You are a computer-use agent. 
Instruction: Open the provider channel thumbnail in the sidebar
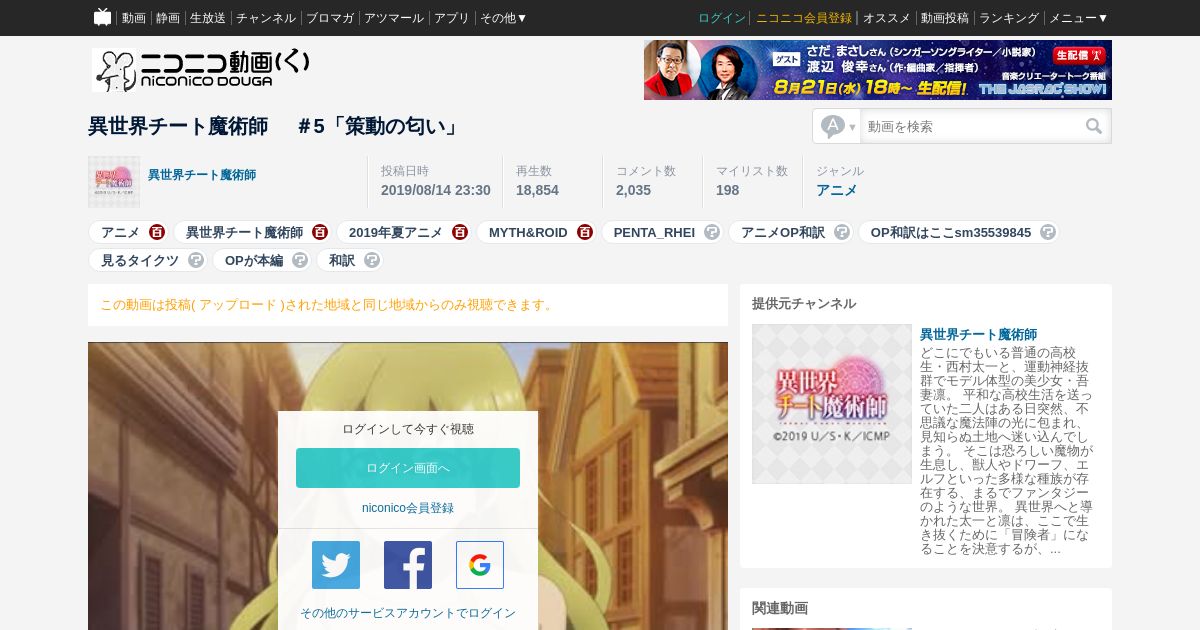coord(832,404)
